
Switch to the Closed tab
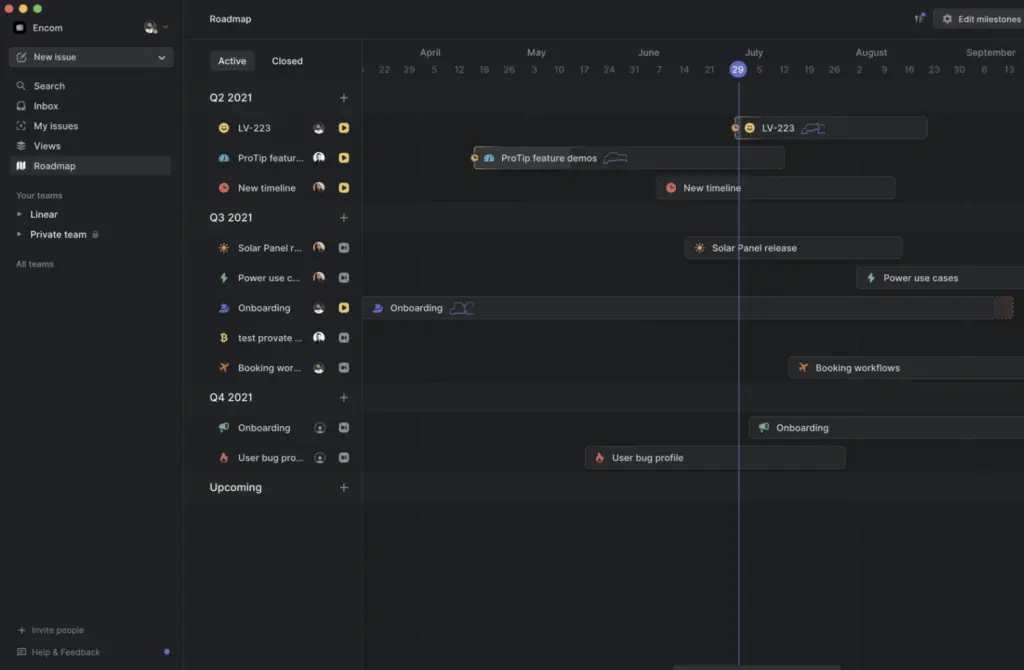click(287, 61)
